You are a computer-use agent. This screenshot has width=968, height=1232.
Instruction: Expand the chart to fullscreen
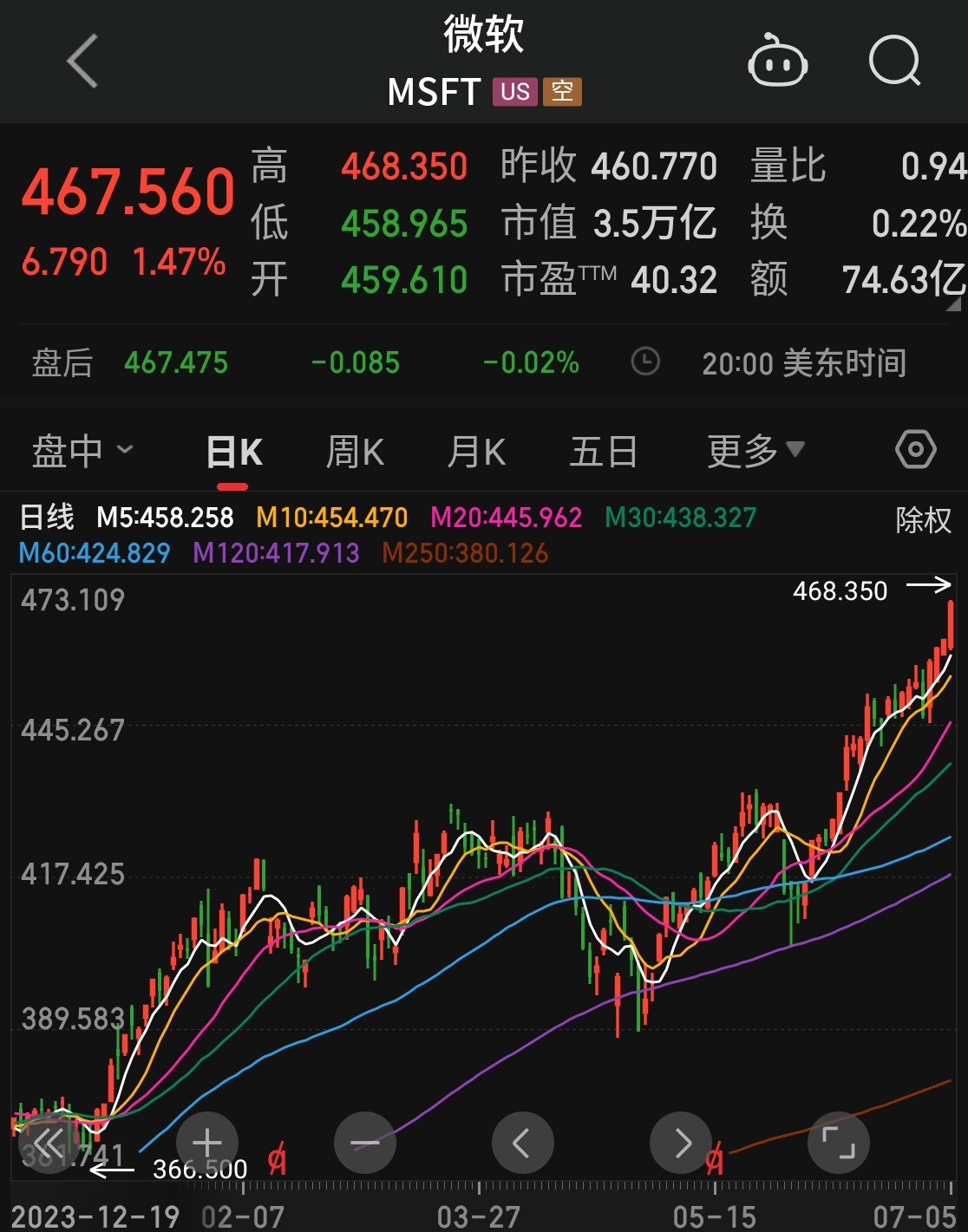pyautogui.click(x=838, y=1142)
